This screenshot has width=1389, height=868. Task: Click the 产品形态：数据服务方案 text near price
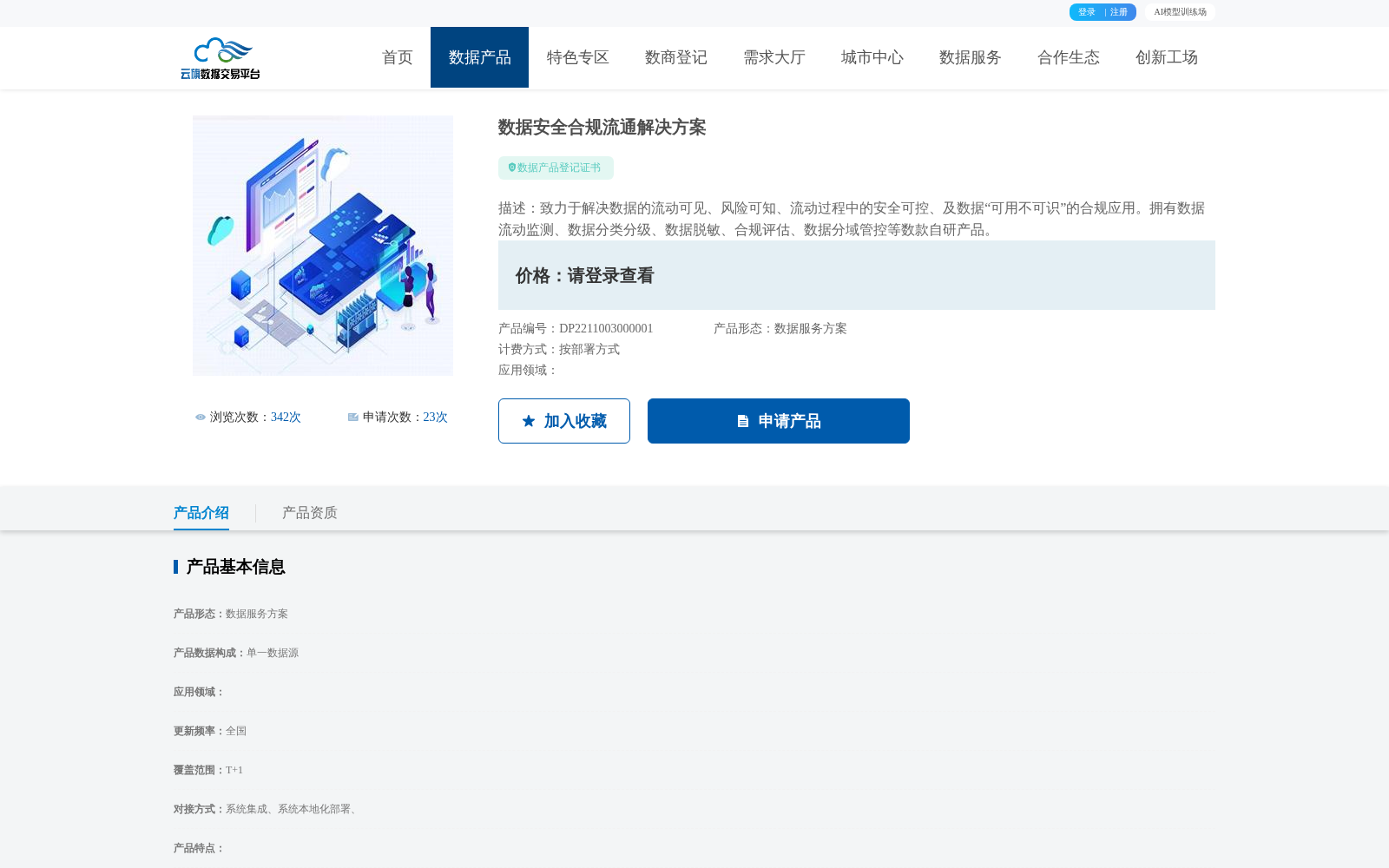[780, 329]
